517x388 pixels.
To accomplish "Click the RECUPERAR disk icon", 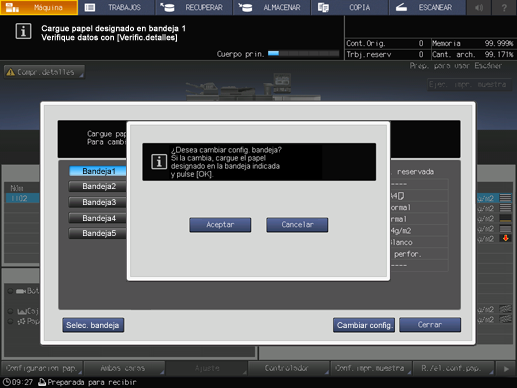I will click(x=167, y=7).
